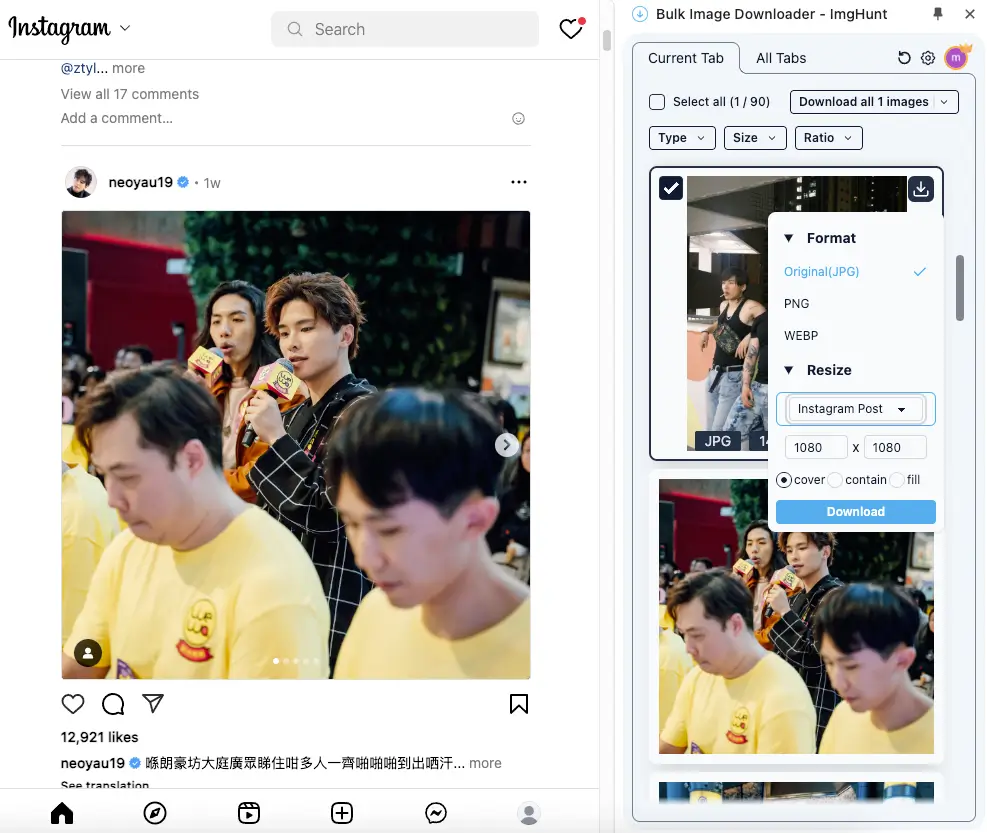Open the Ratio filter dropdown
Image resolution: width=987 pixels, height=833 pixels.
[x=828, y=137]
